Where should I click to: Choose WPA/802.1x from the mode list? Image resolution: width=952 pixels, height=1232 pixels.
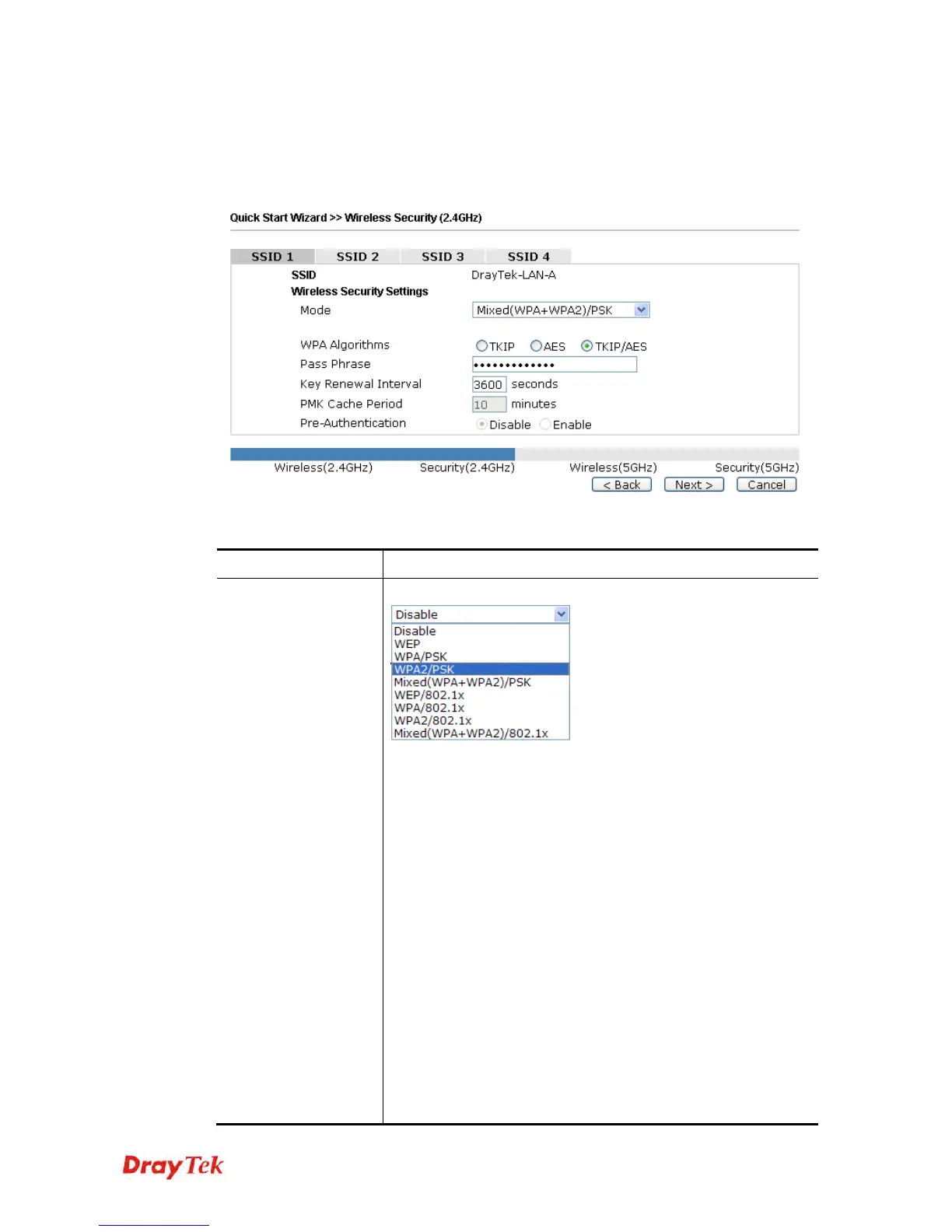[x=481, y=708]
